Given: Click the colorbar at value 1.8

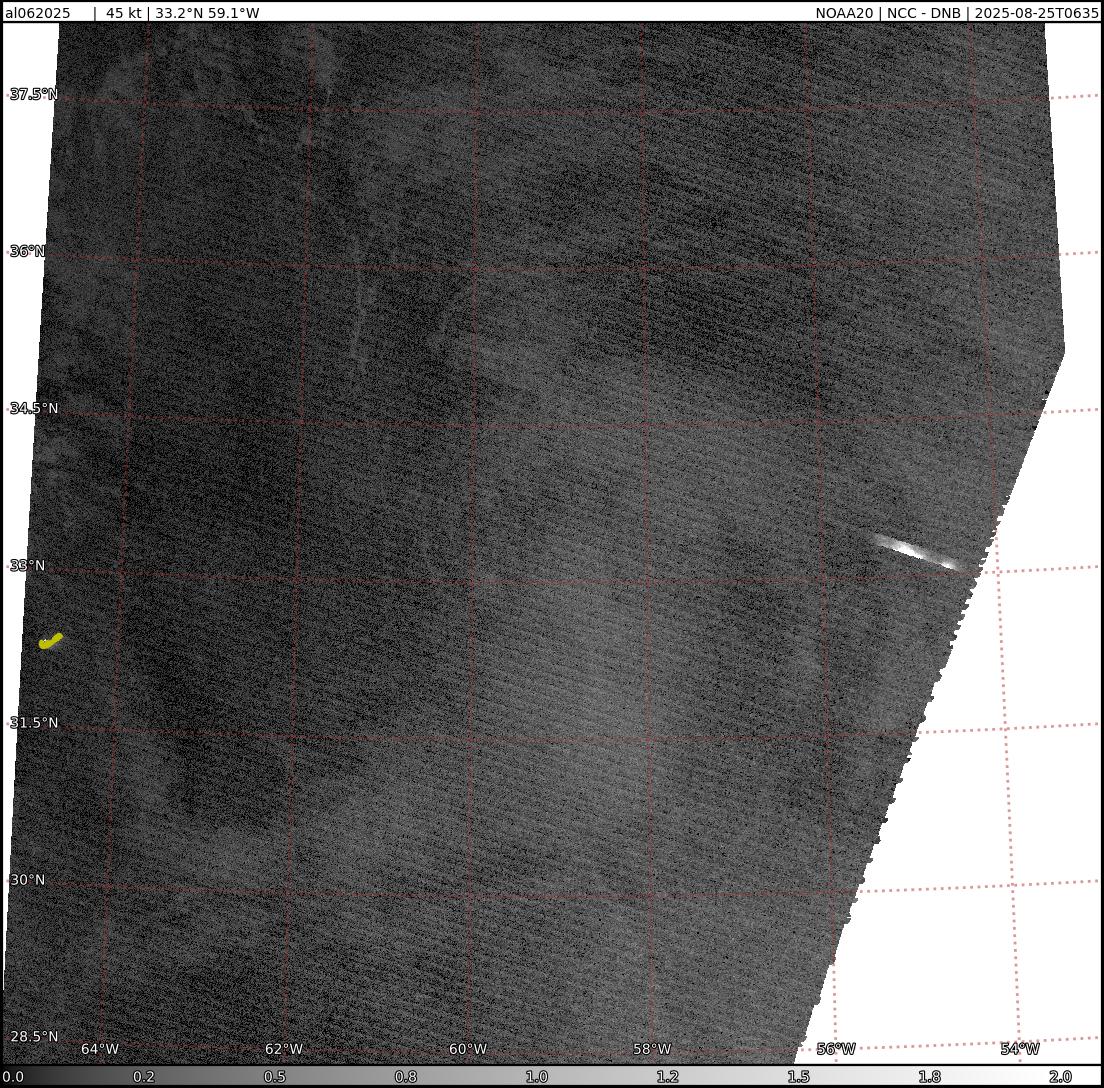Looking at the screenshot, I should coord(929,1076).
